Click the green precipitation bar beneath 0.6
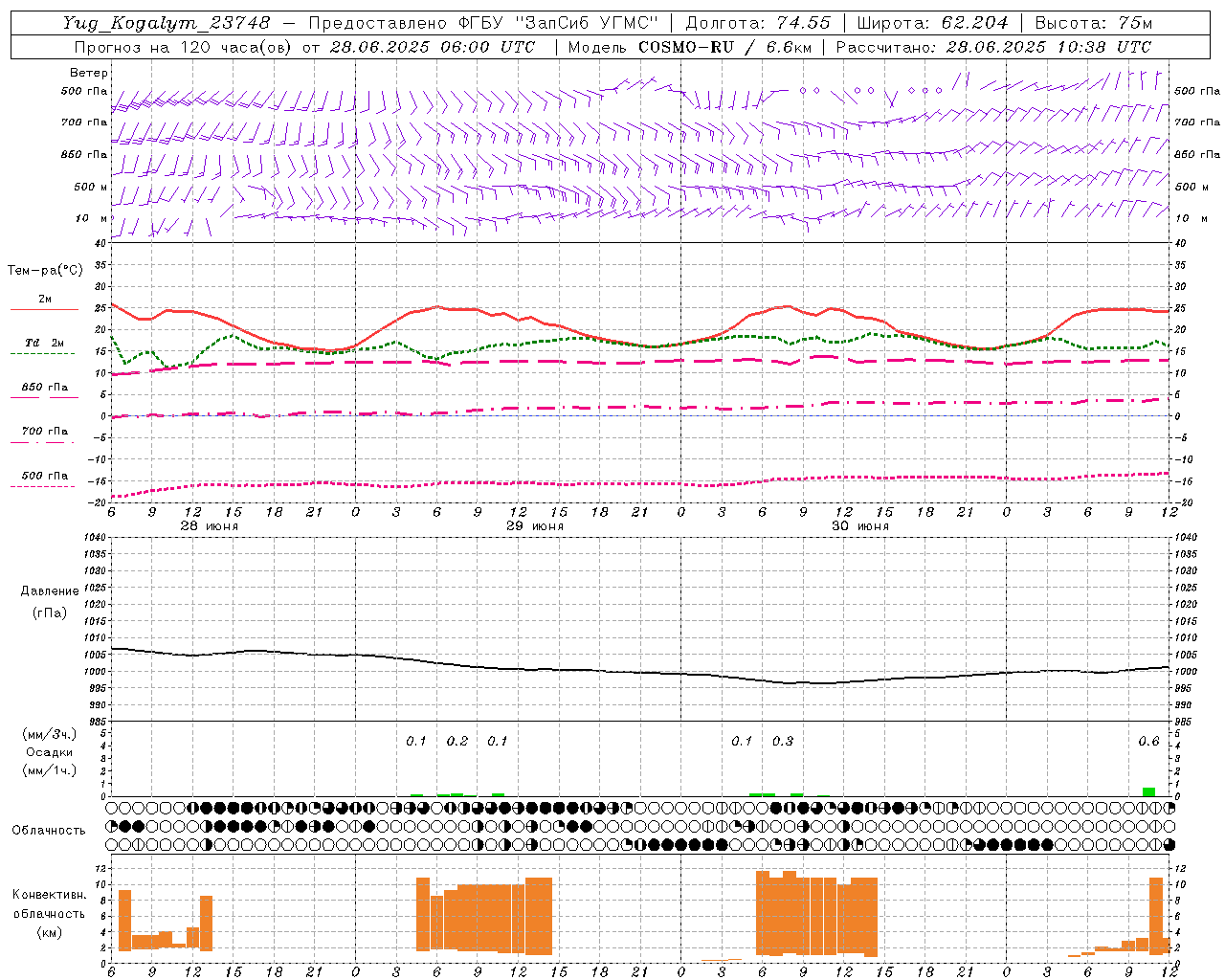Viewport: 1225px width, 980px height. 1148,791
